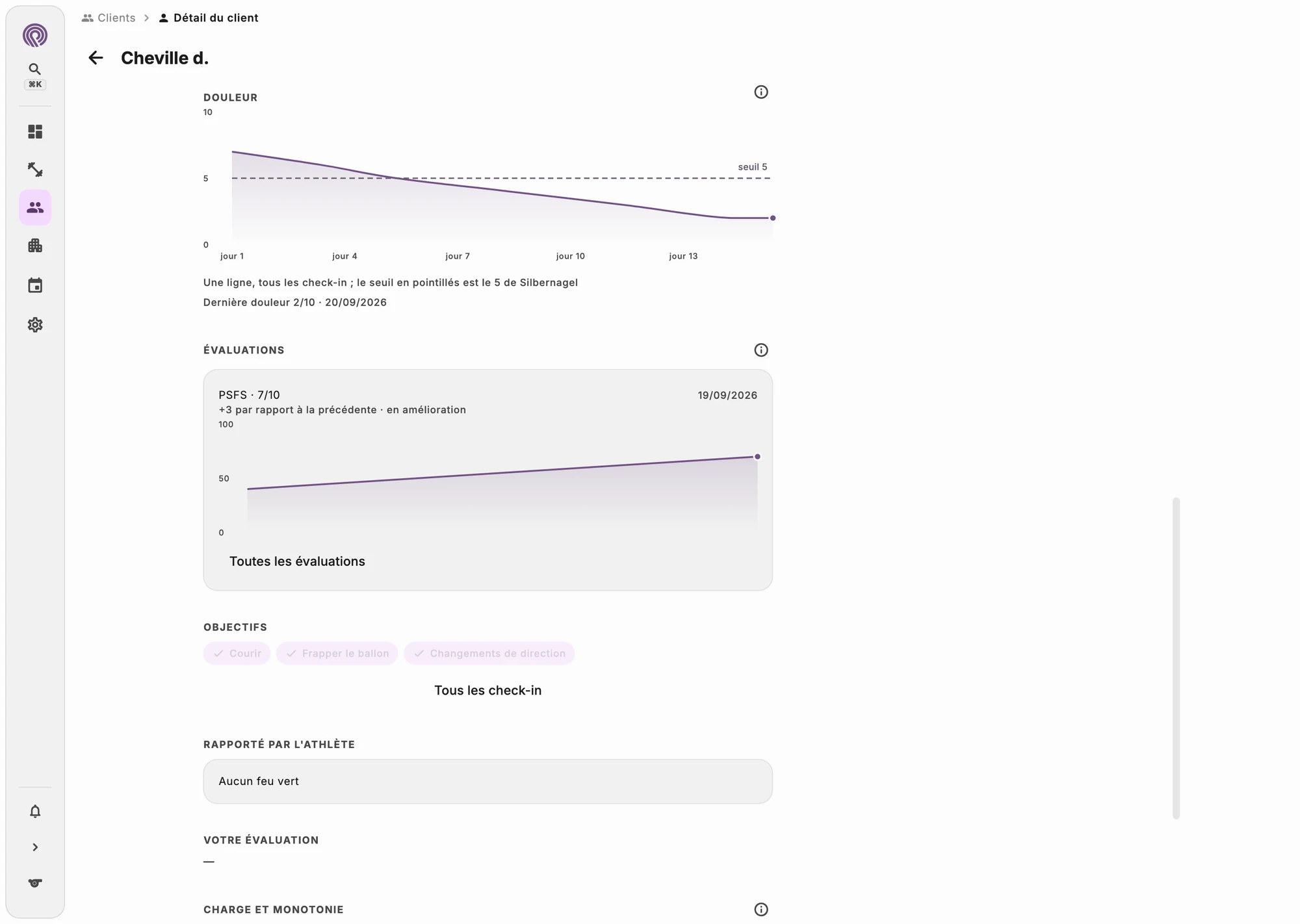Open notifications bell icon
Screen dimensions: 1300x924
click(35, 812)
